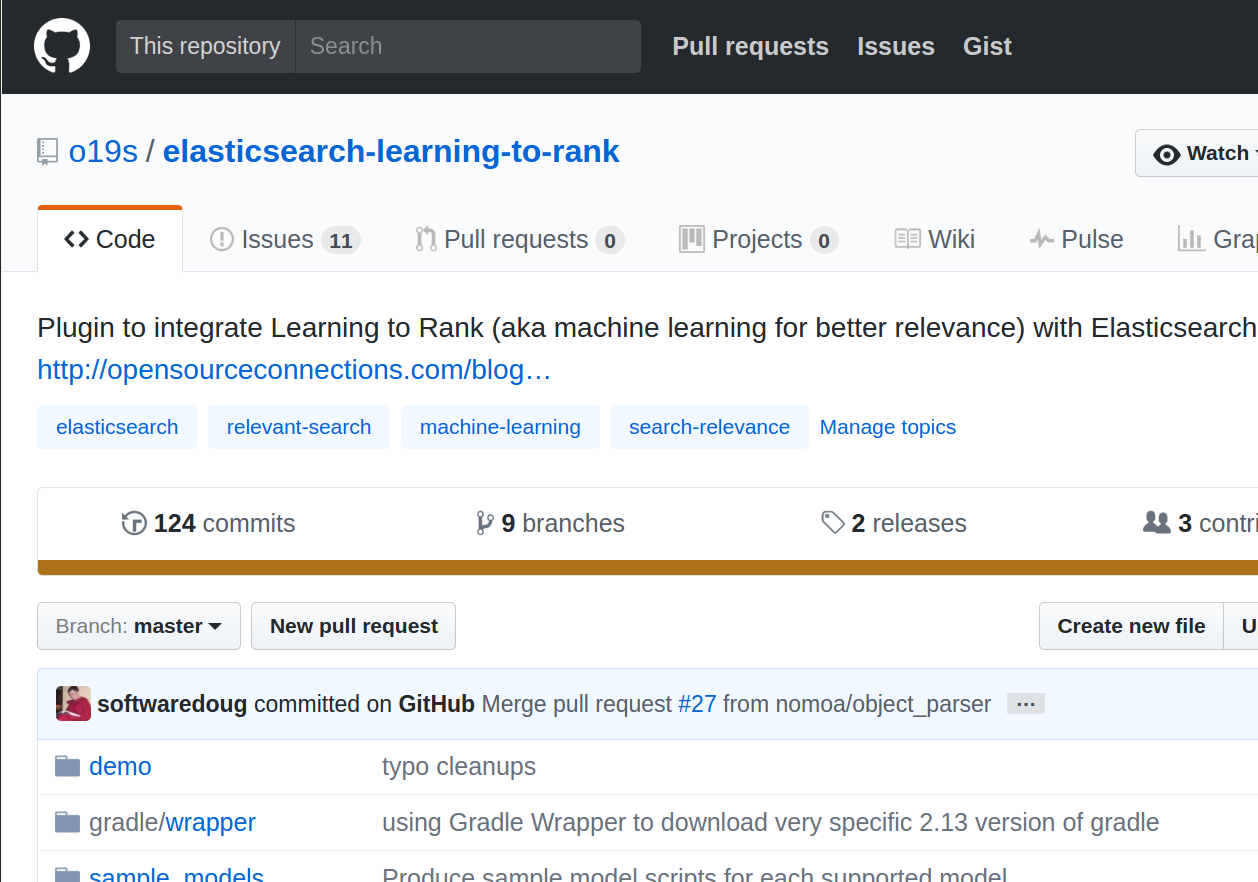Open the Issues tab with 11 items
1258x882 pixels.
[284, 240]
